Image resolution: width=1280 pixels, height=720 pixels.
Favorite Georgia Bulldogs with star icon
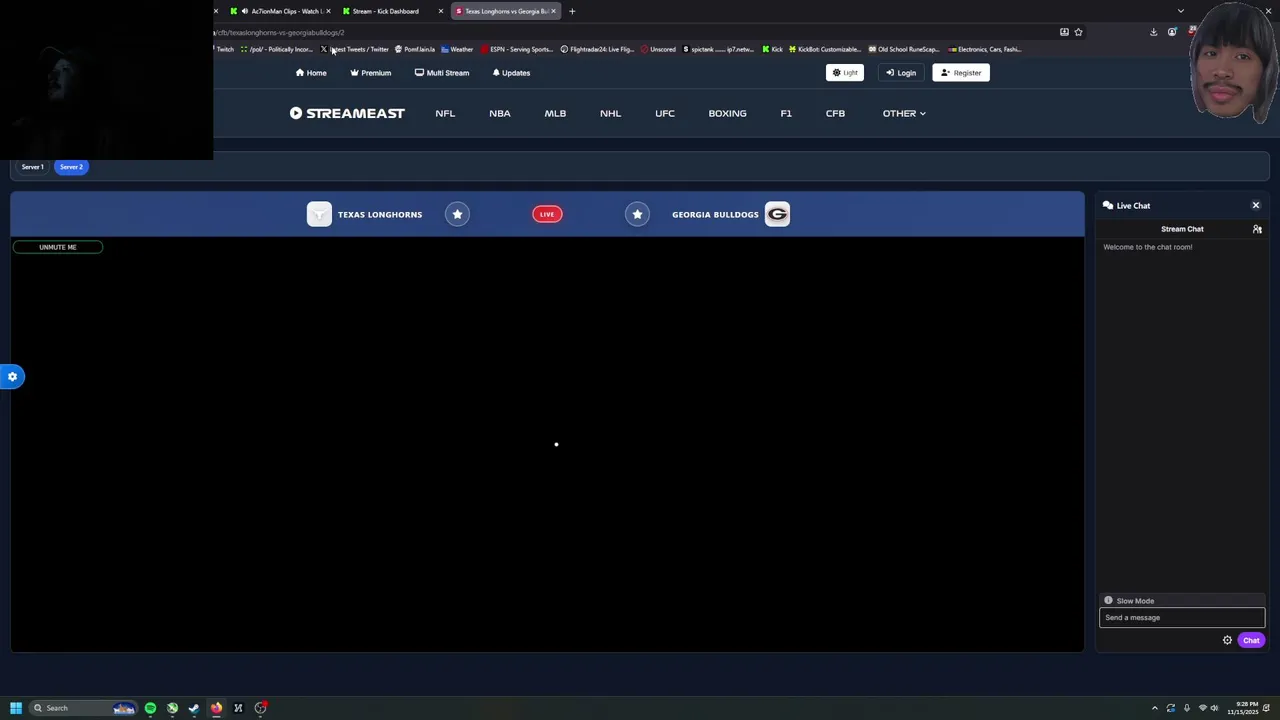pyautogui.click(x=637, y=214)
